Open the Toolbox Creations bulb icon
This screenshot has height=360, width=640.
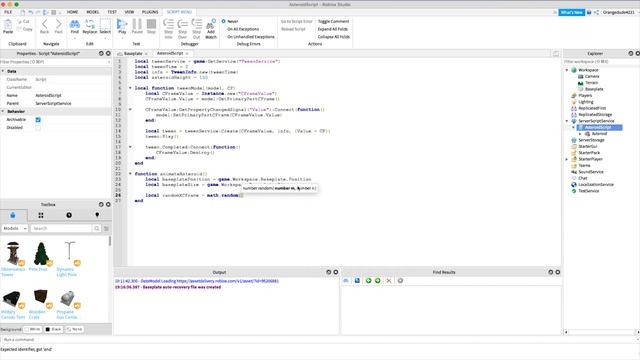(97, 215)
